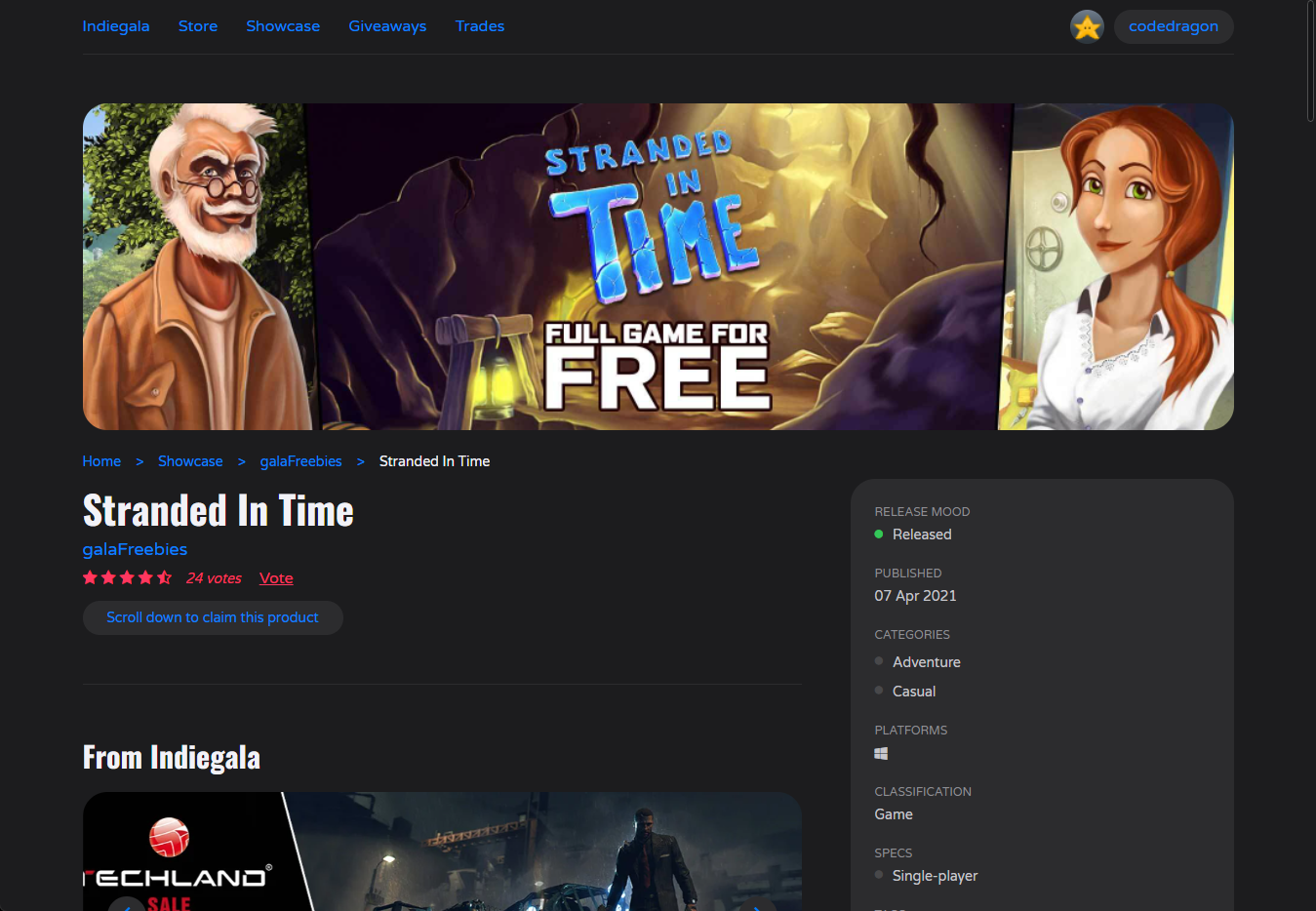Image resolution: width=1316 pixels, height=911 pixels.
Task: Open the Indiegala home link
Action: tap(116, 26)
